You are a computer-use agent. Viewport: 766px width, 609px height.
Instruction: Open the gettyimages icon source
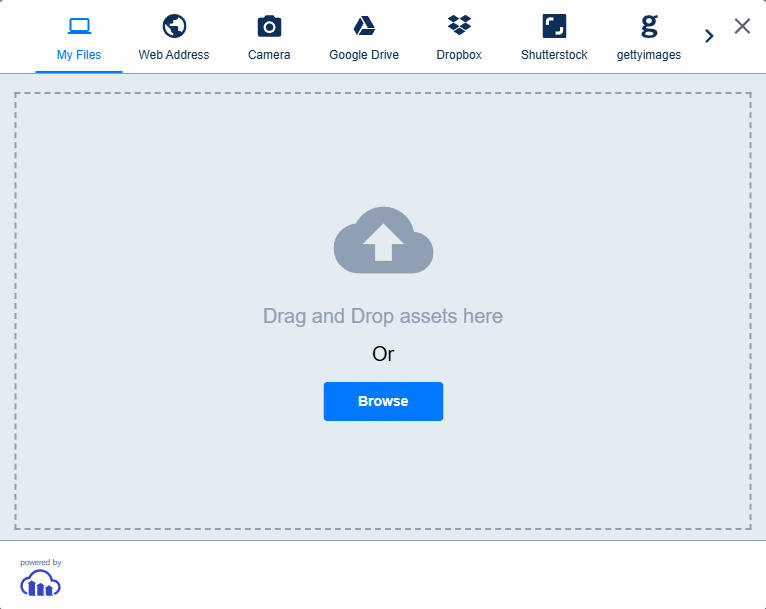coord(649,26)
